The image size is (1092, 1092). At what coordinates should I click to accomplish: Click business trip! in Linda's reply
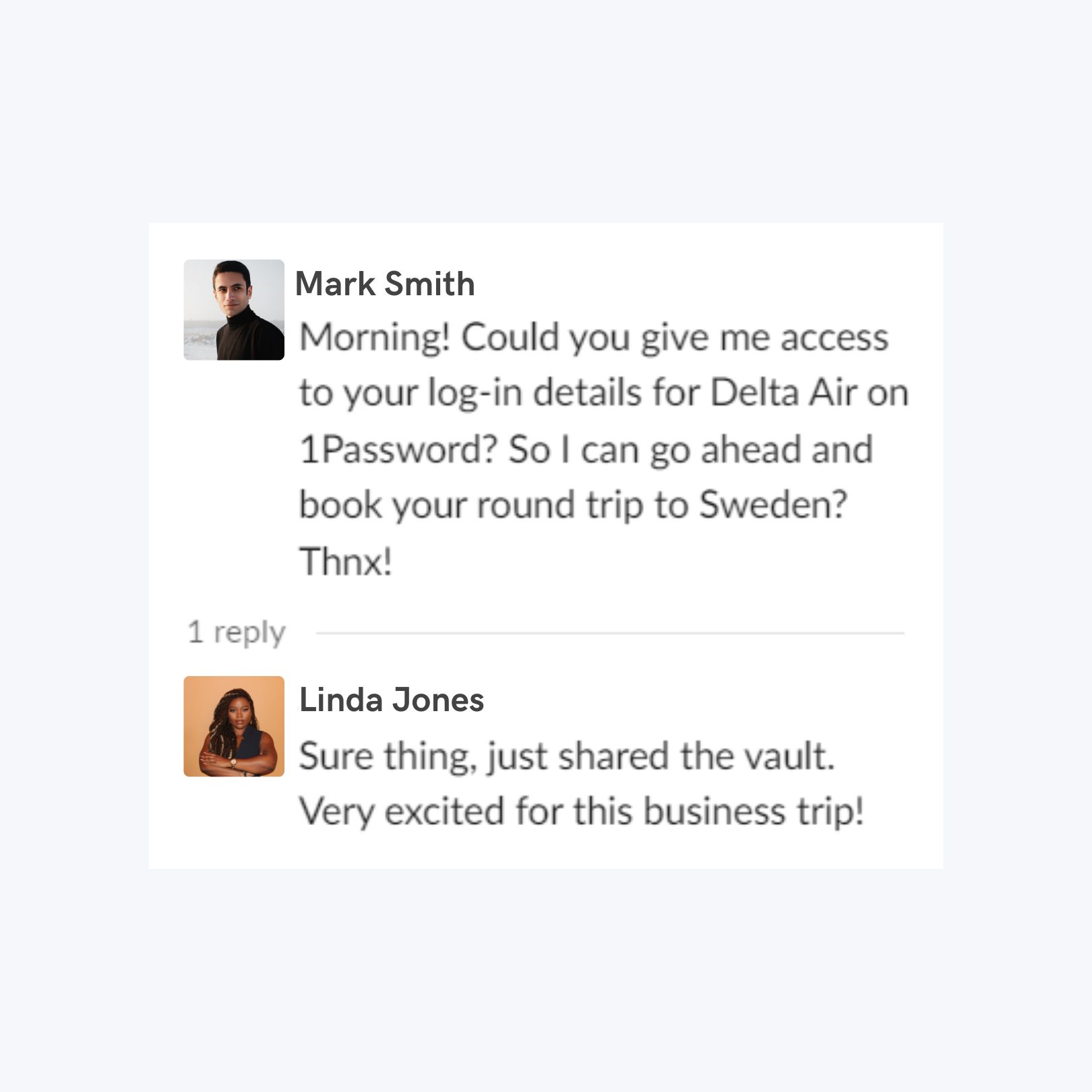coord(754,811)
